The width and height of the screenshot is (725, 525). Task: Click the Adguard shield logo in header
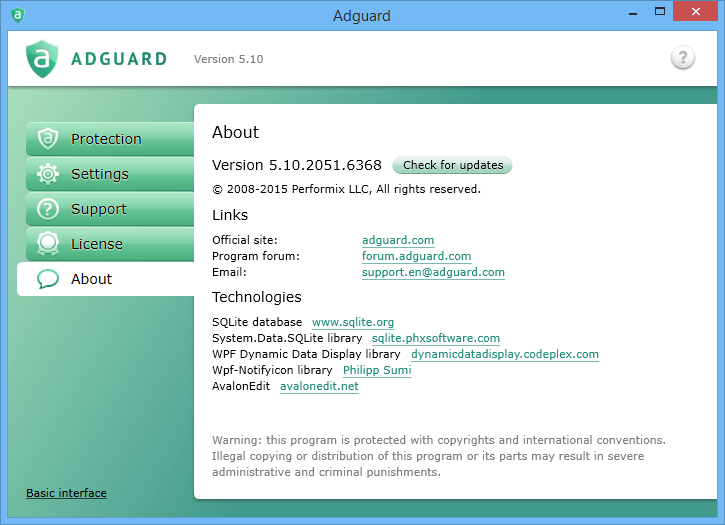(42, 59)
